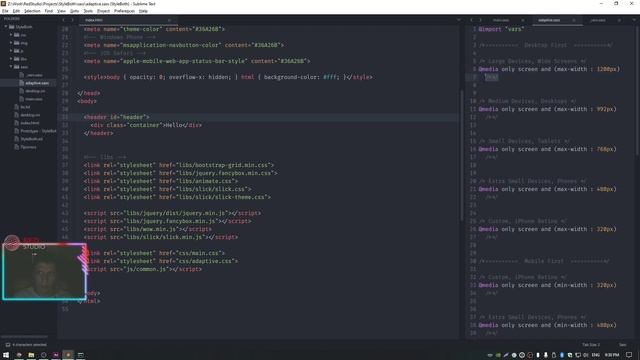
Task: Open the File menu
Action: point(5,11)
